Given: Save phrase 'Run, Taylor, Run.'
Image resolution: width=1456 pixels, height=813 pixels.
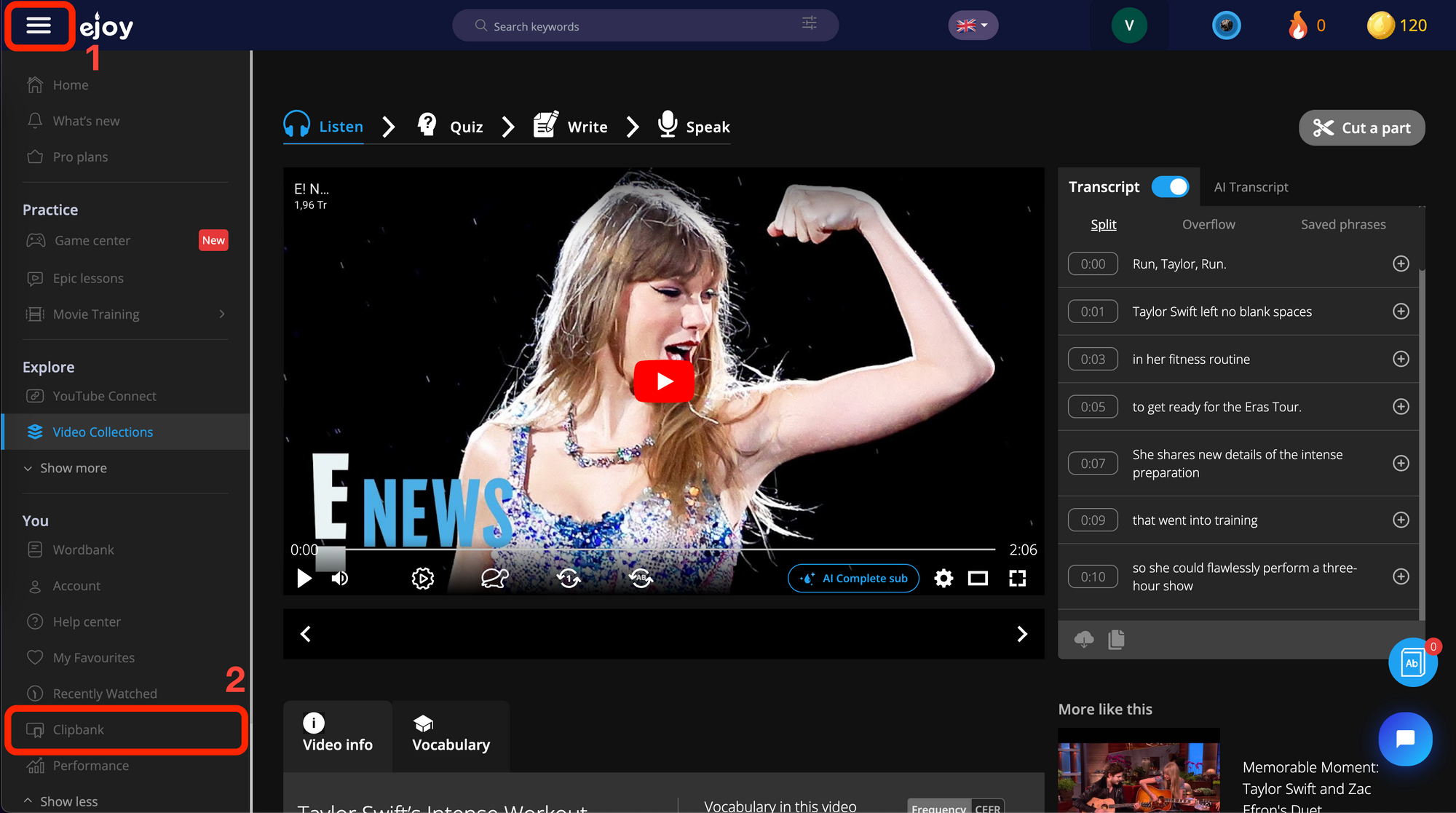Looking at the screenshot, I should click(x=1401, y=263).
